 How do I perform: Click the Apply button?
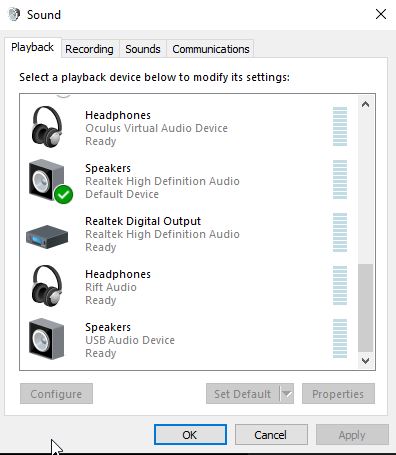[x=352, y=435]
